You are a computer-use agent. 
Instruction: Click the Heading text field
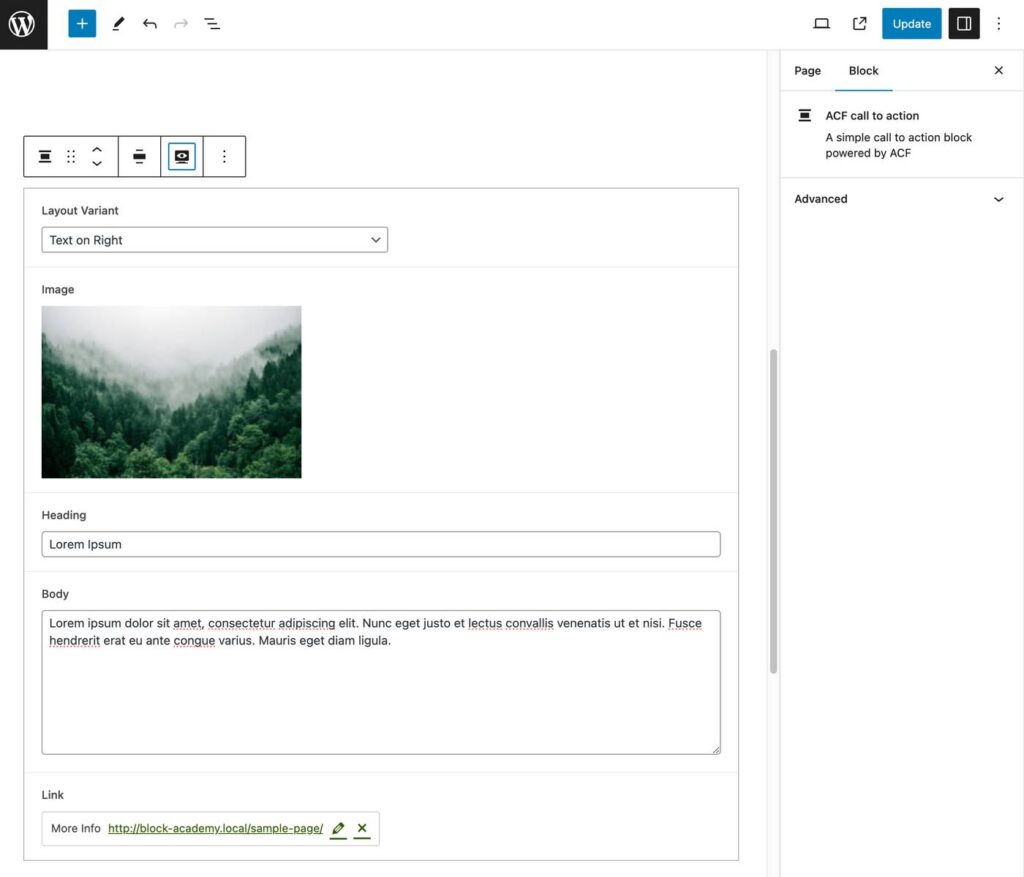380,544
